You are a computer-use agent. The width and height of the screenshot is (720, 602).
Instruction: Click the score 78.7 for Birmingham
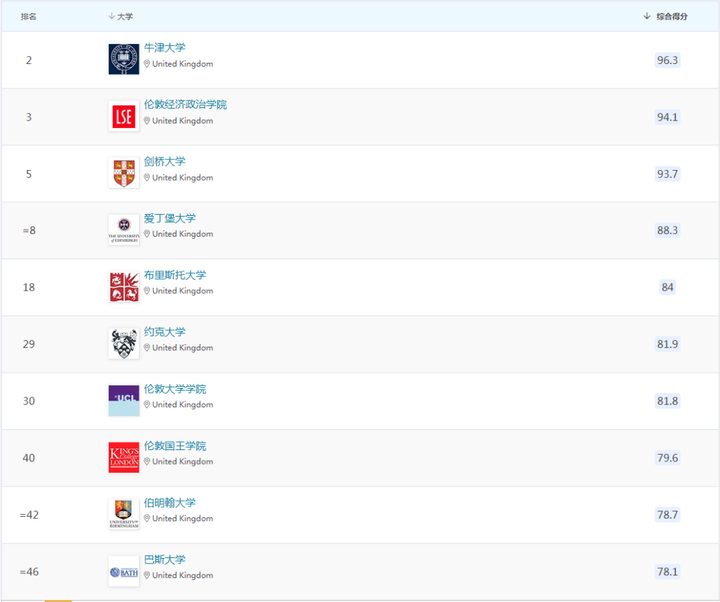(x=667, y=515)
